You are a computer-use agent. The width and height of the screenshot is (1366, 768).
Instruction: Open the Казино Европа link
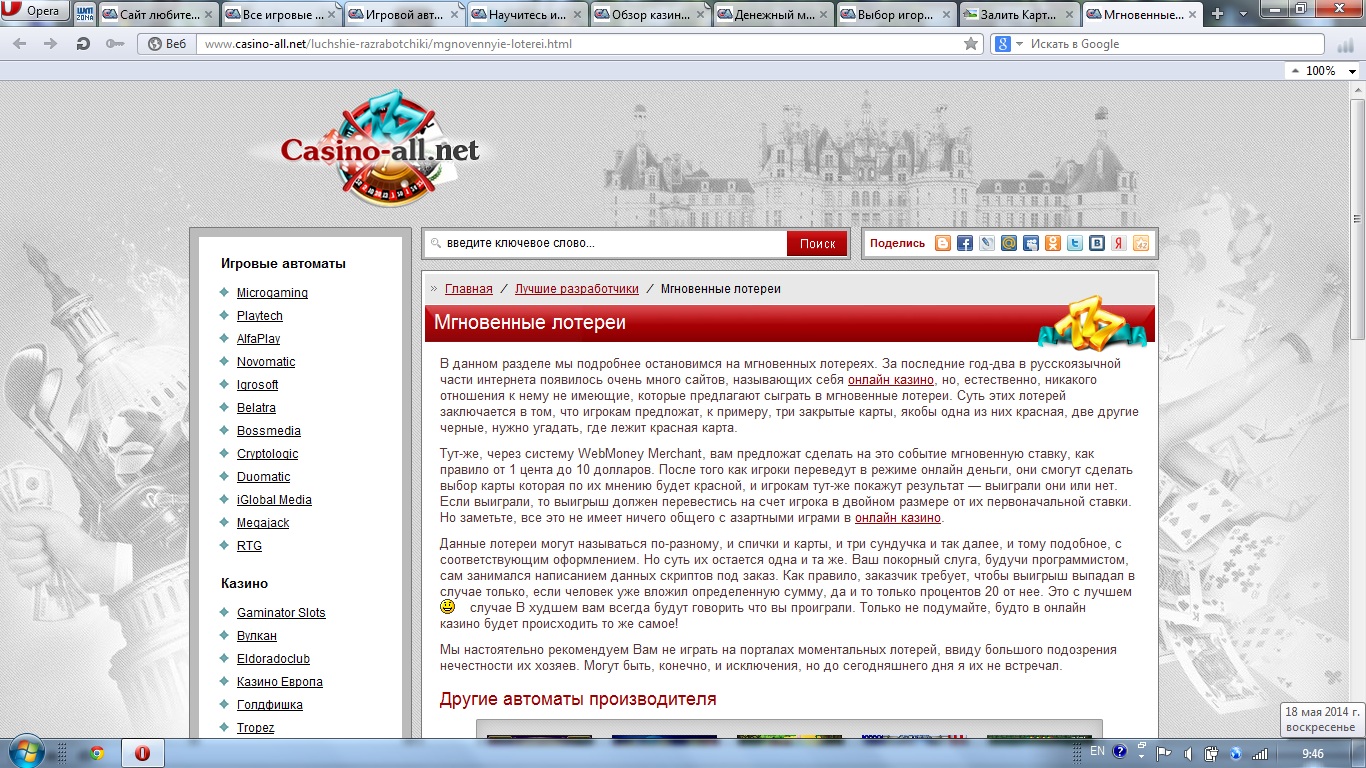280,682
